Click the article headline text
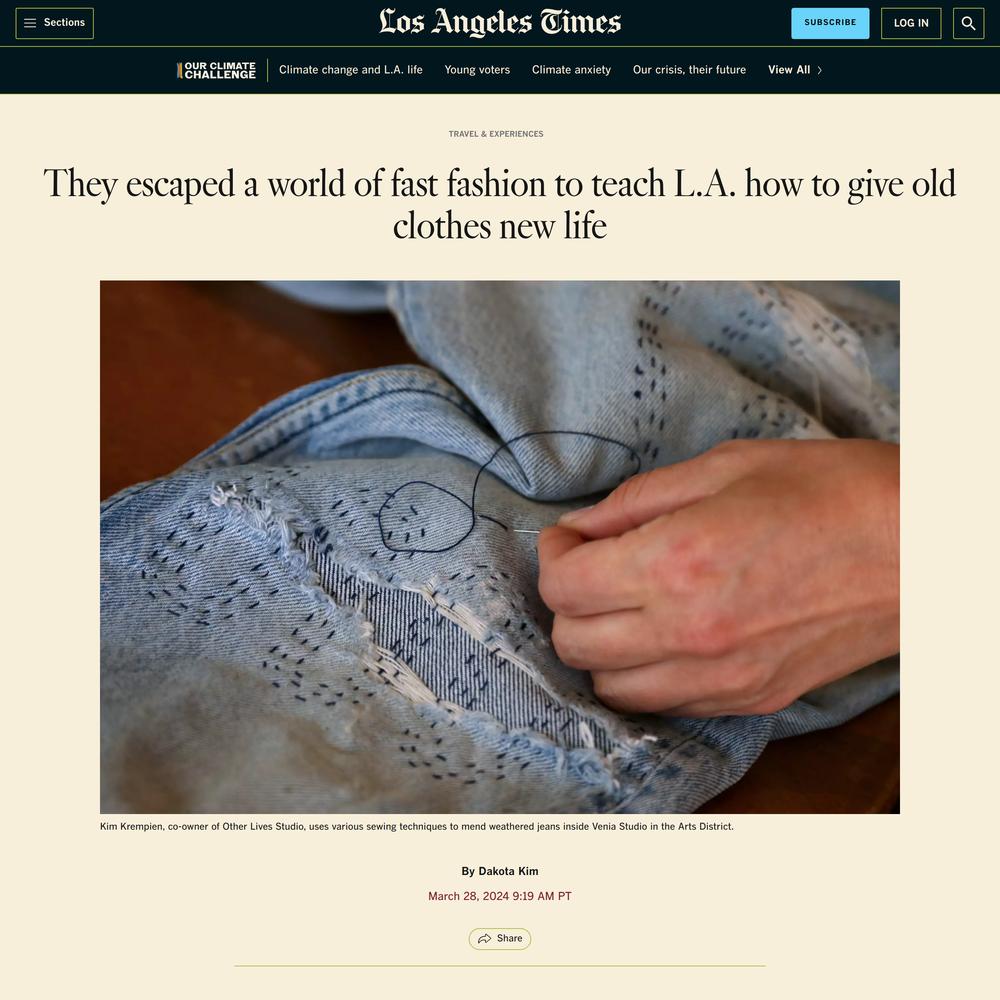 499,204
